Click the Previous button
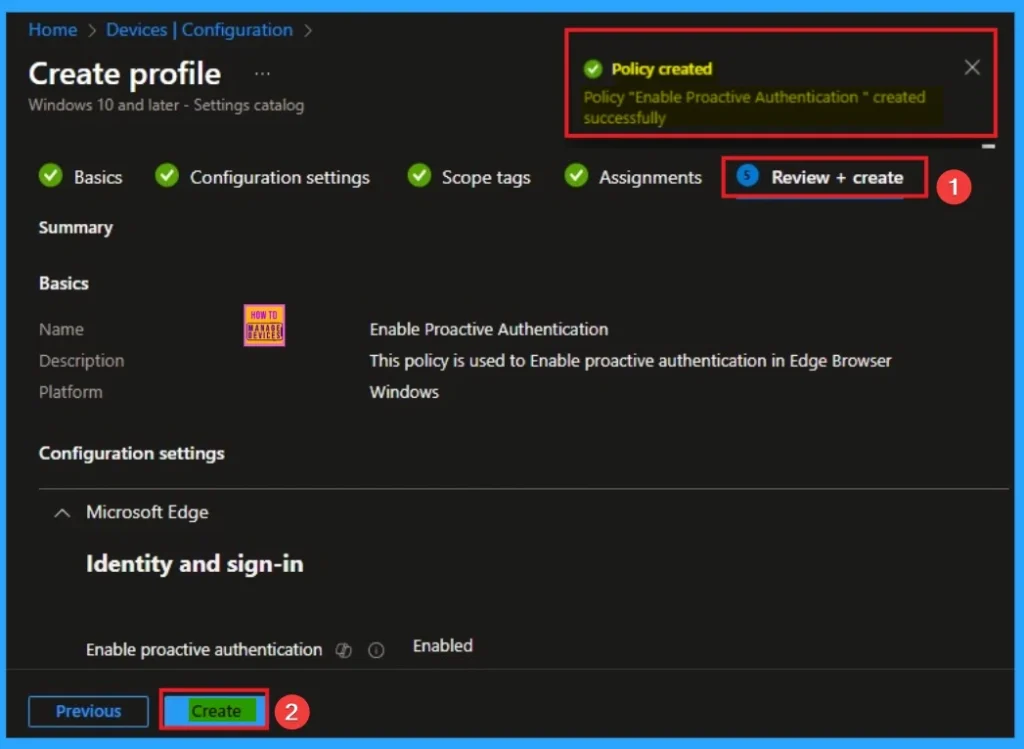Screen dimensions: 1024x749 click(88, 711)
